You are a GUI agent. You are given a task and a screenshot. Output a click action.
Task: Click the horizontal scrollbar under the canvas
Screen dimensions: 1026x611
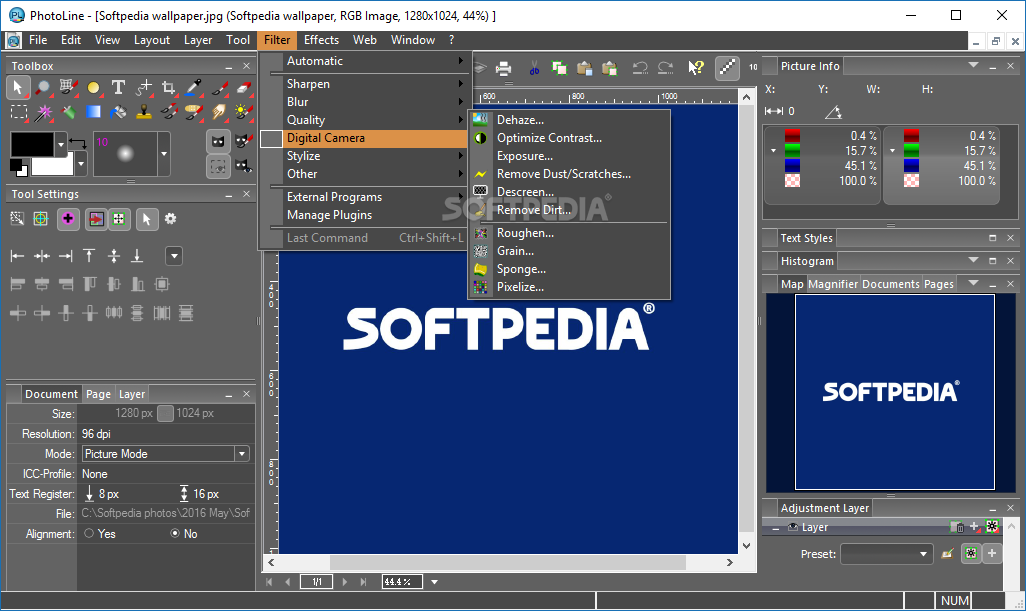click(507, 562)
